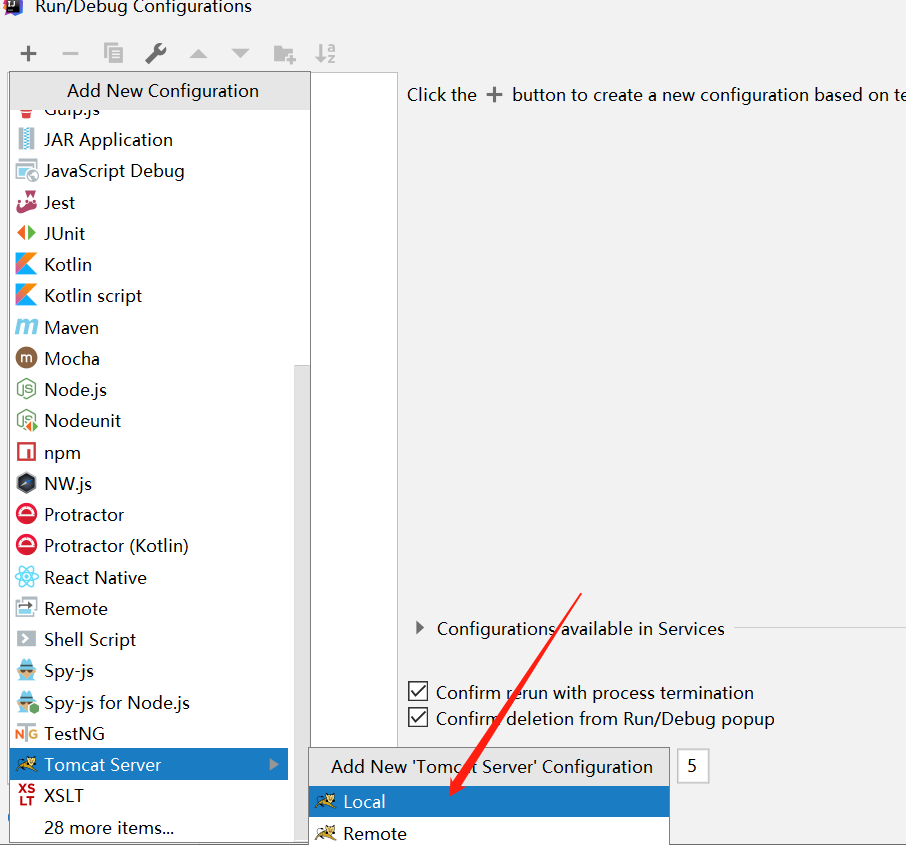Click the minus Remove Configuration icon

[x=70, y=54]
